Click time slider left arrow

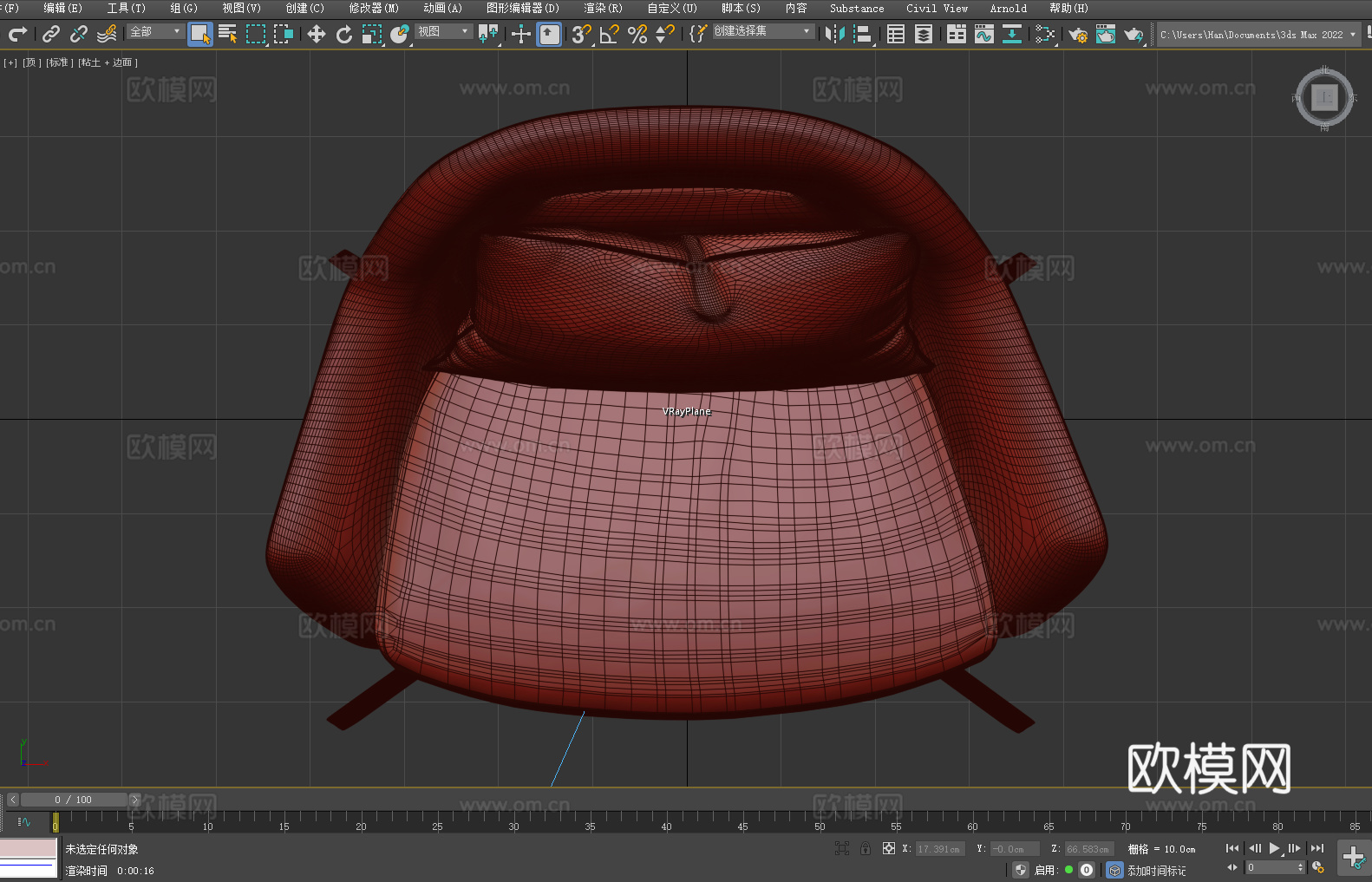click(12, 800)
